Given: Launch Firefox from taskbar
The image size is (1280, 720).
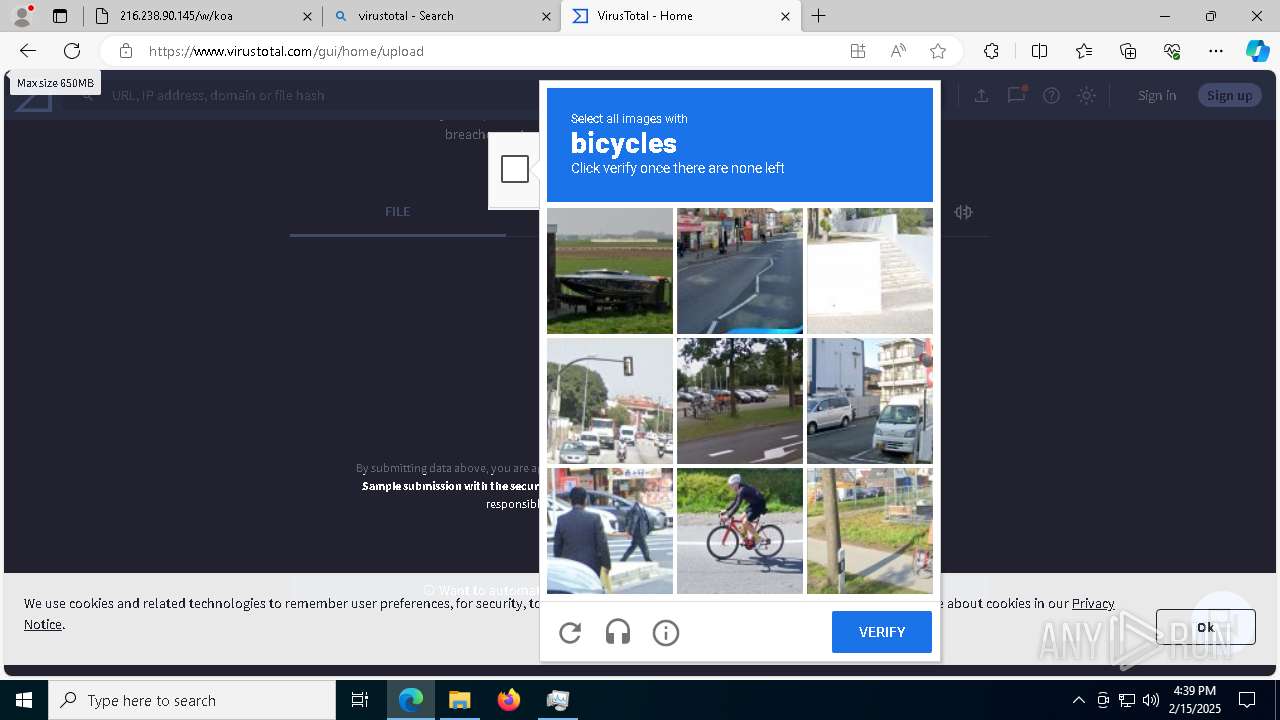Looking at the screenshot, I should pos(509,700).
